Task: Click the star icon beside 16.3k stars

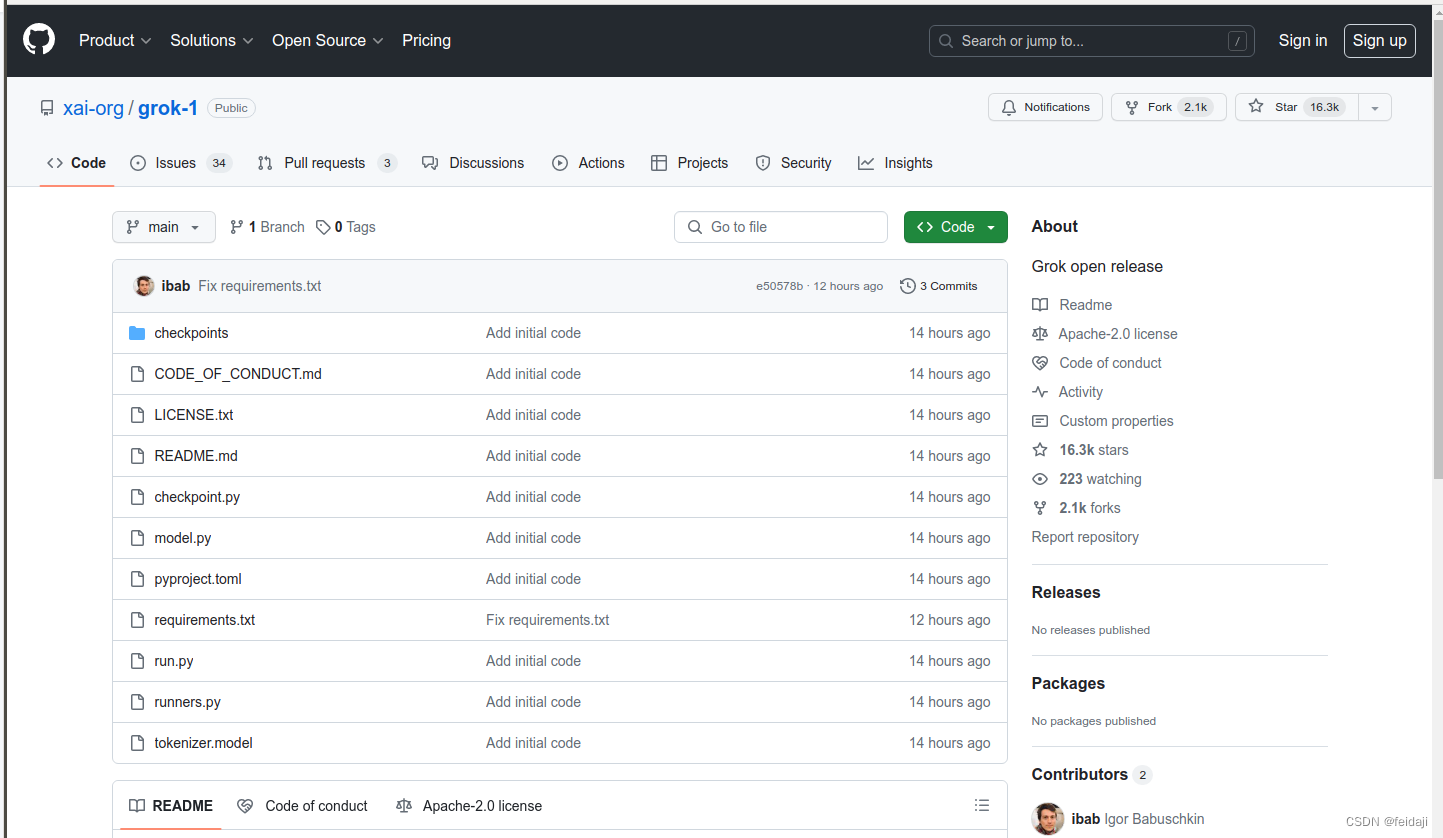Action: [x=1040, y=450]
